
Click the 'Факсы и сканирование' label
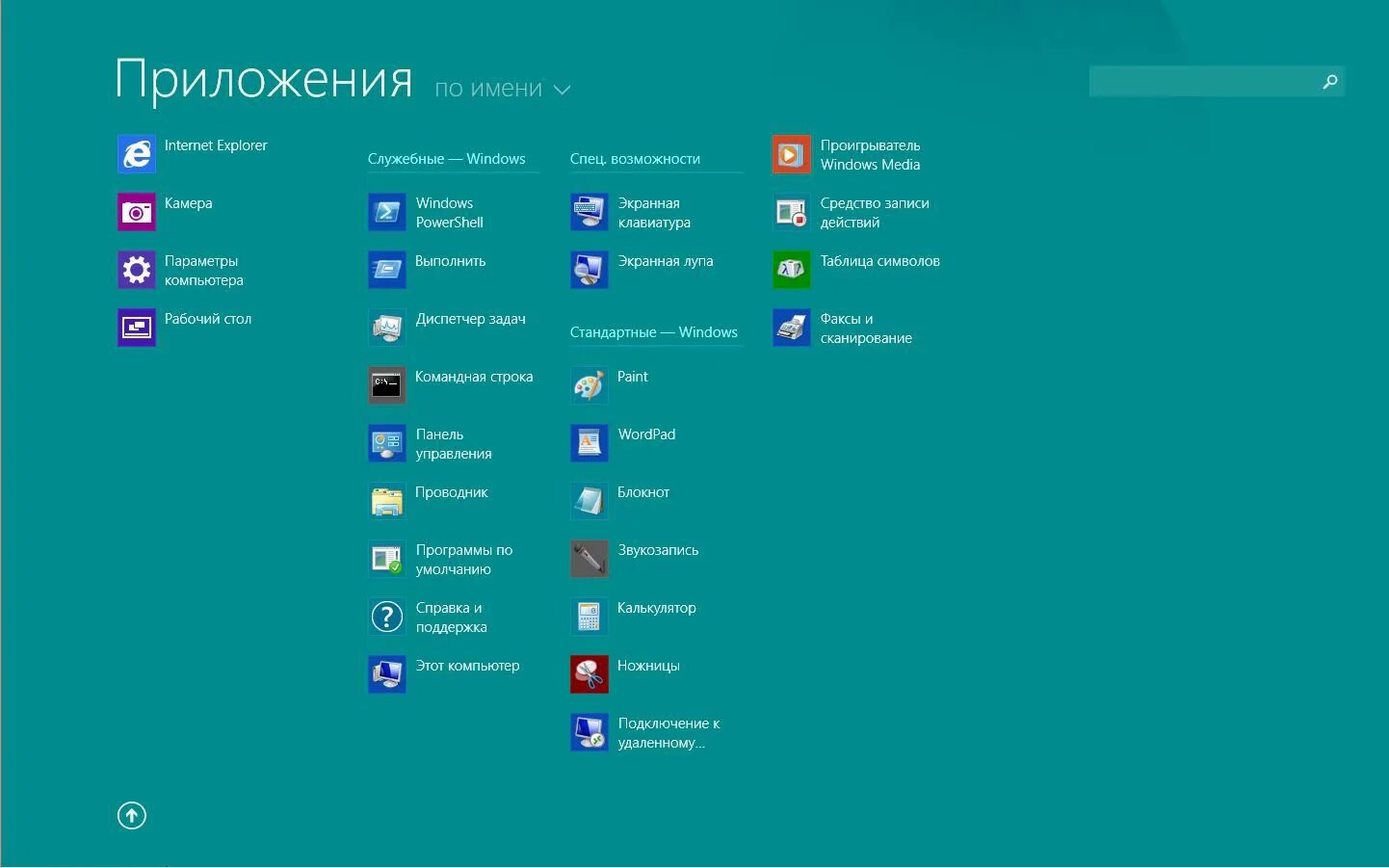click(866, 329)
